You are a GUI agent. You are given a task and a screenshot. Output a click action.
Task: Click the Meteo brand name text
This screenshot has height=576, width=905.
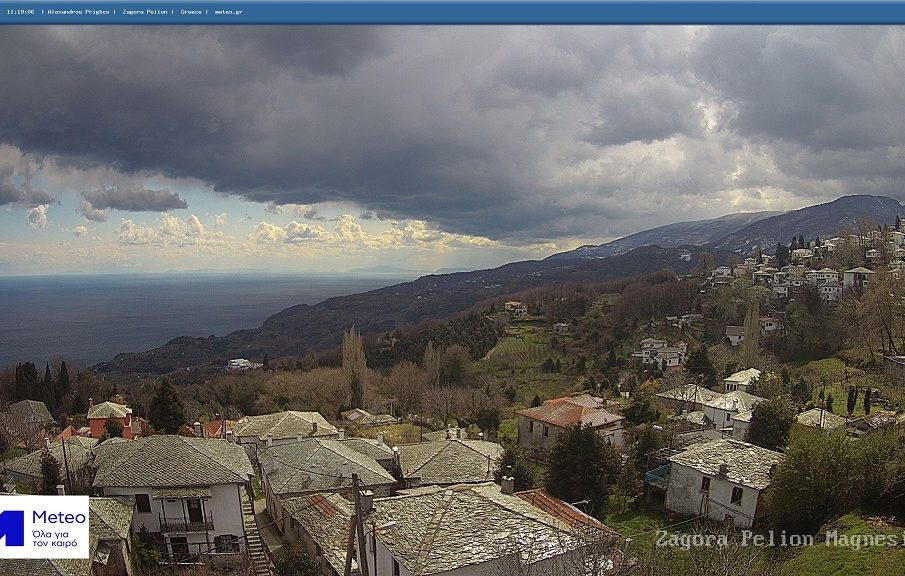59,518
